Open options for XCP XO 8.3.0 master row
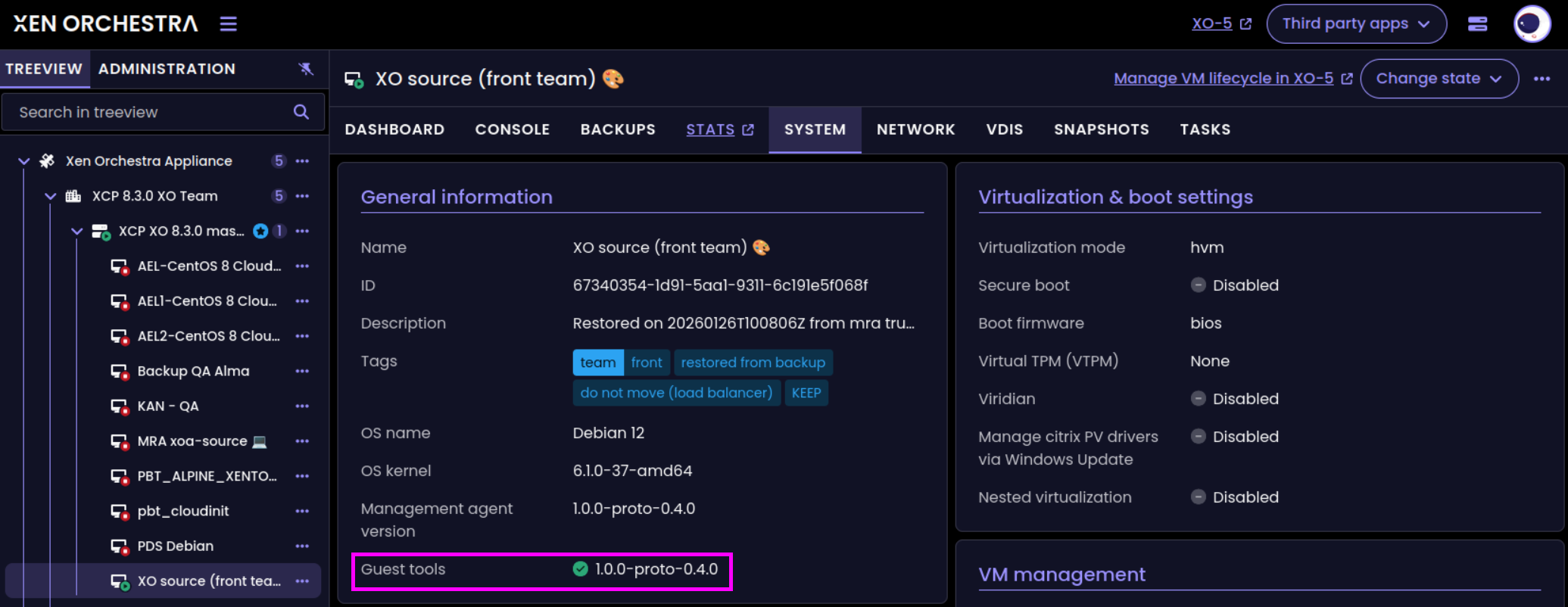Screen dimensions: 1568x607 [x=302, y=231]
